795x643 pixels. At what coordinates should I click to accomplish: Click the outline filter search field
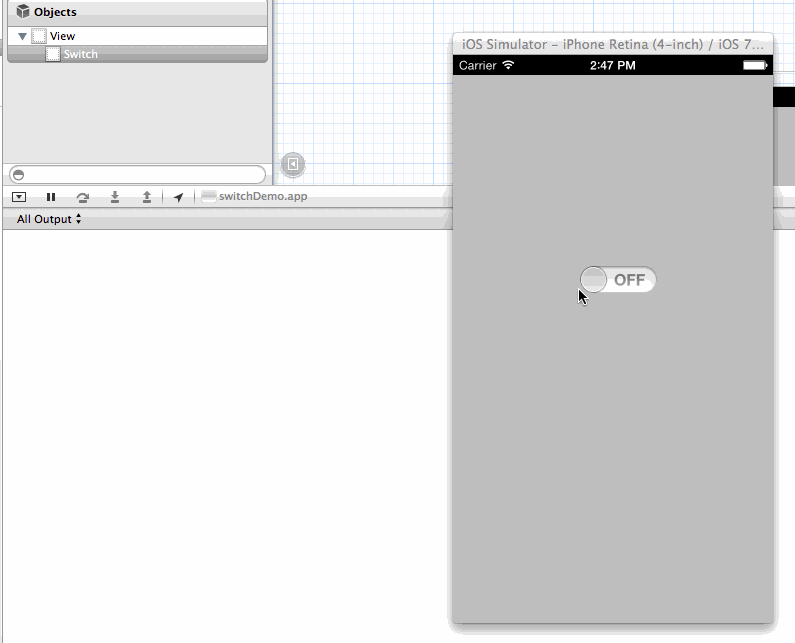pyautogui.click(x=137, y=175)
